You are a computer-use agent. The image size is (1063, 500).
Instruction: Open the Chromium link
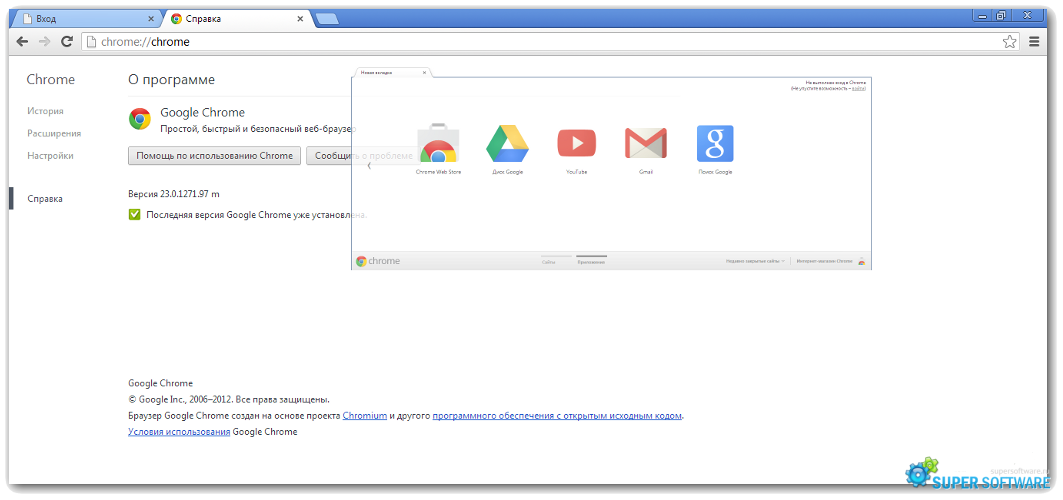click(365, 415)
